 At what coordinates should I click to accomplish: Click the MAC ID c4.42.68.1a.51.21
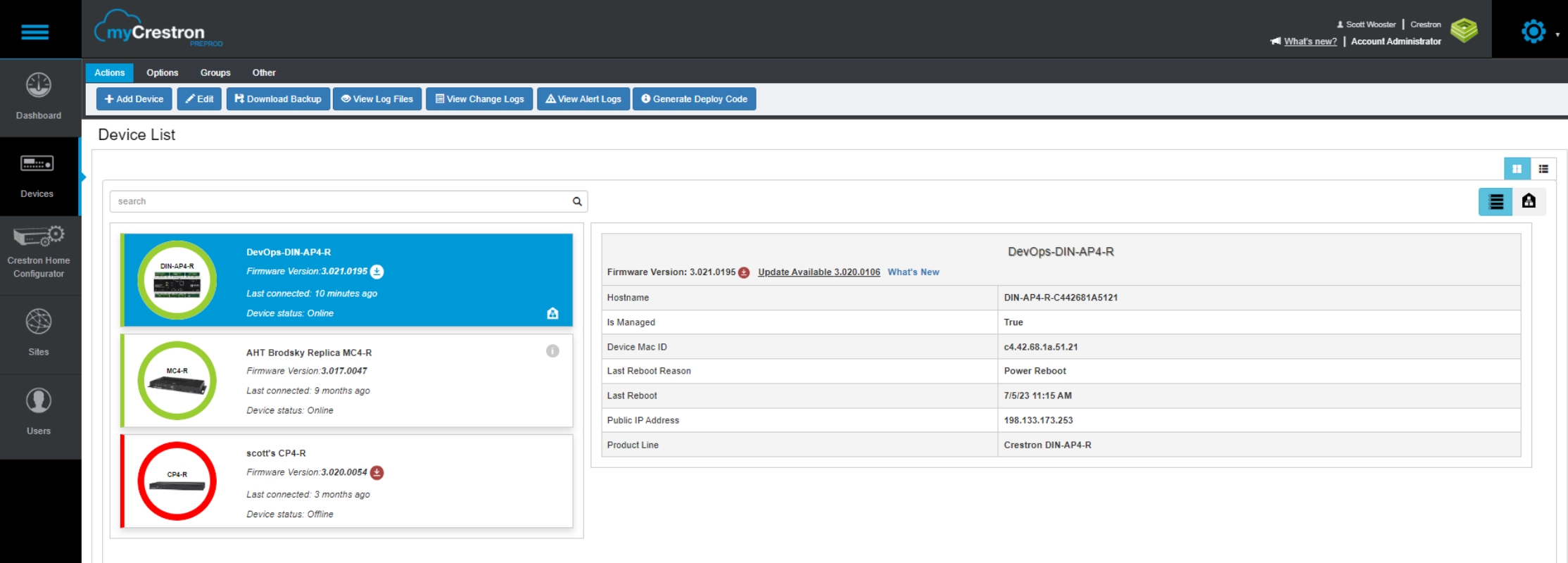1041,347
